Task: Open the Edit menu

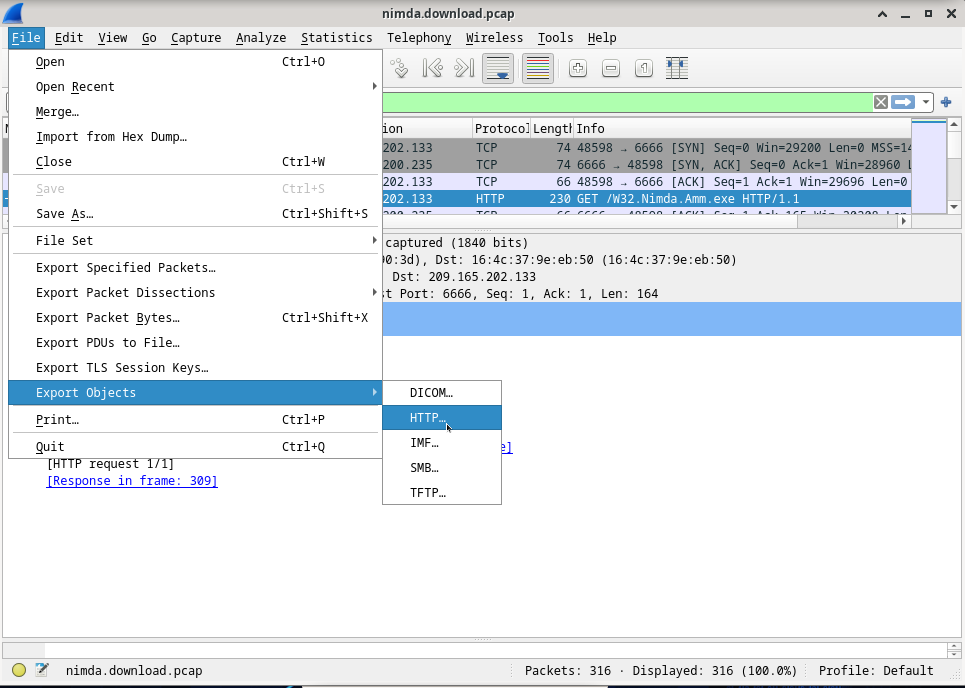Action: pyautogui.click(x=69, y=38)
